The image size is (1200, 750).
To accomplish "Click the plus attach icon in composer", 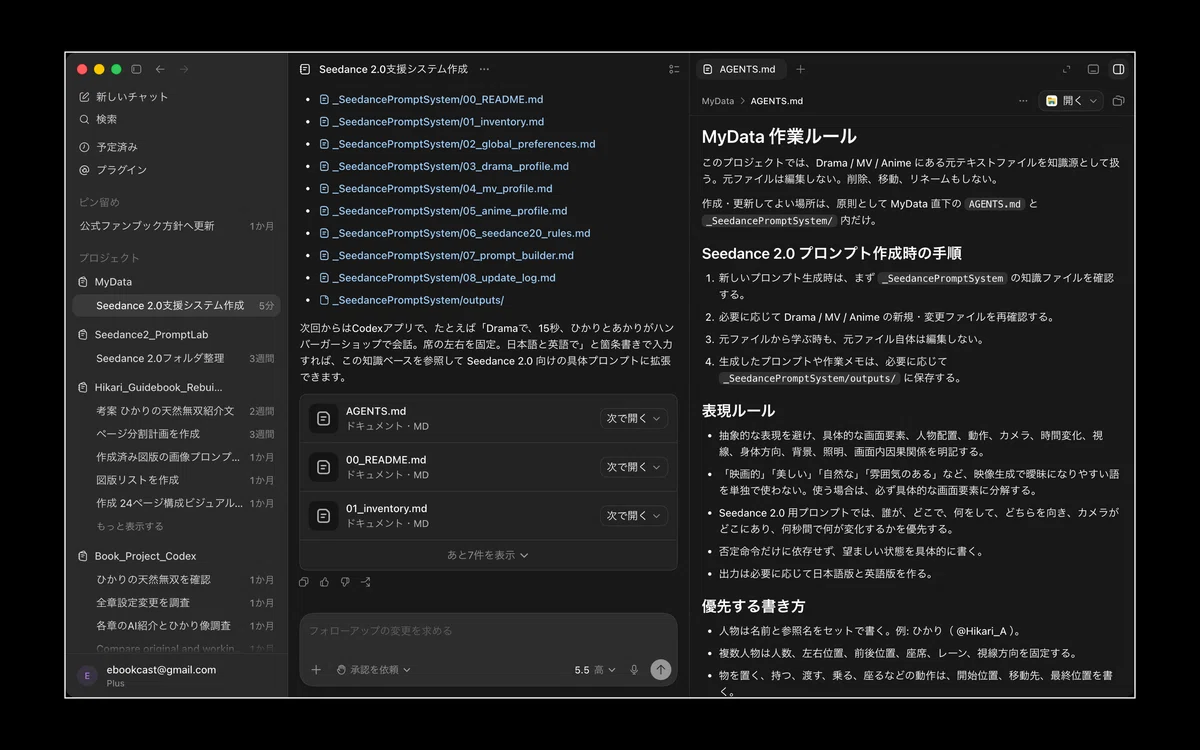I will (x=316, y=670).
